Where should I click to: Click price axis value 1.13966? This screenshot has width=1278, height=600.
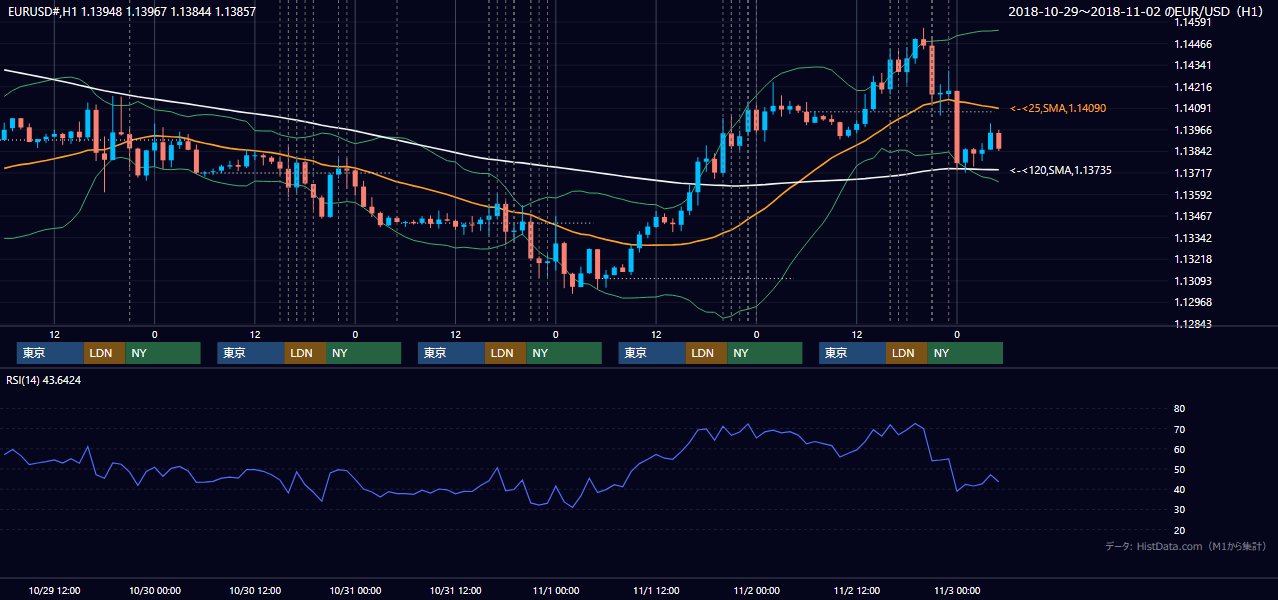coord(1193,130)
